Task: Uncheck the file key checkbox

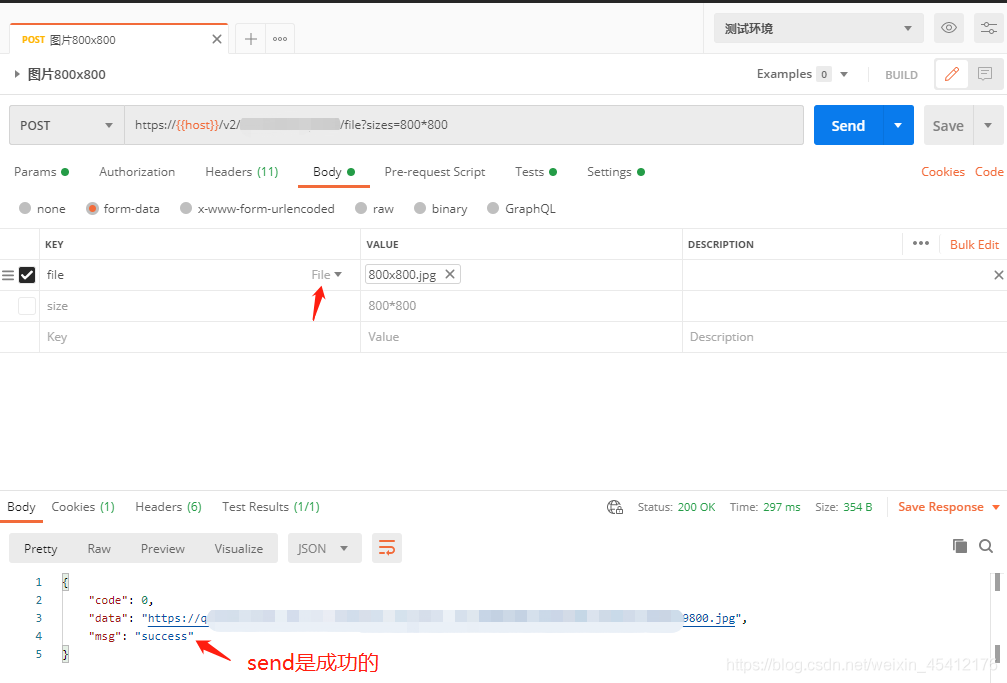Action: (27, 275)
